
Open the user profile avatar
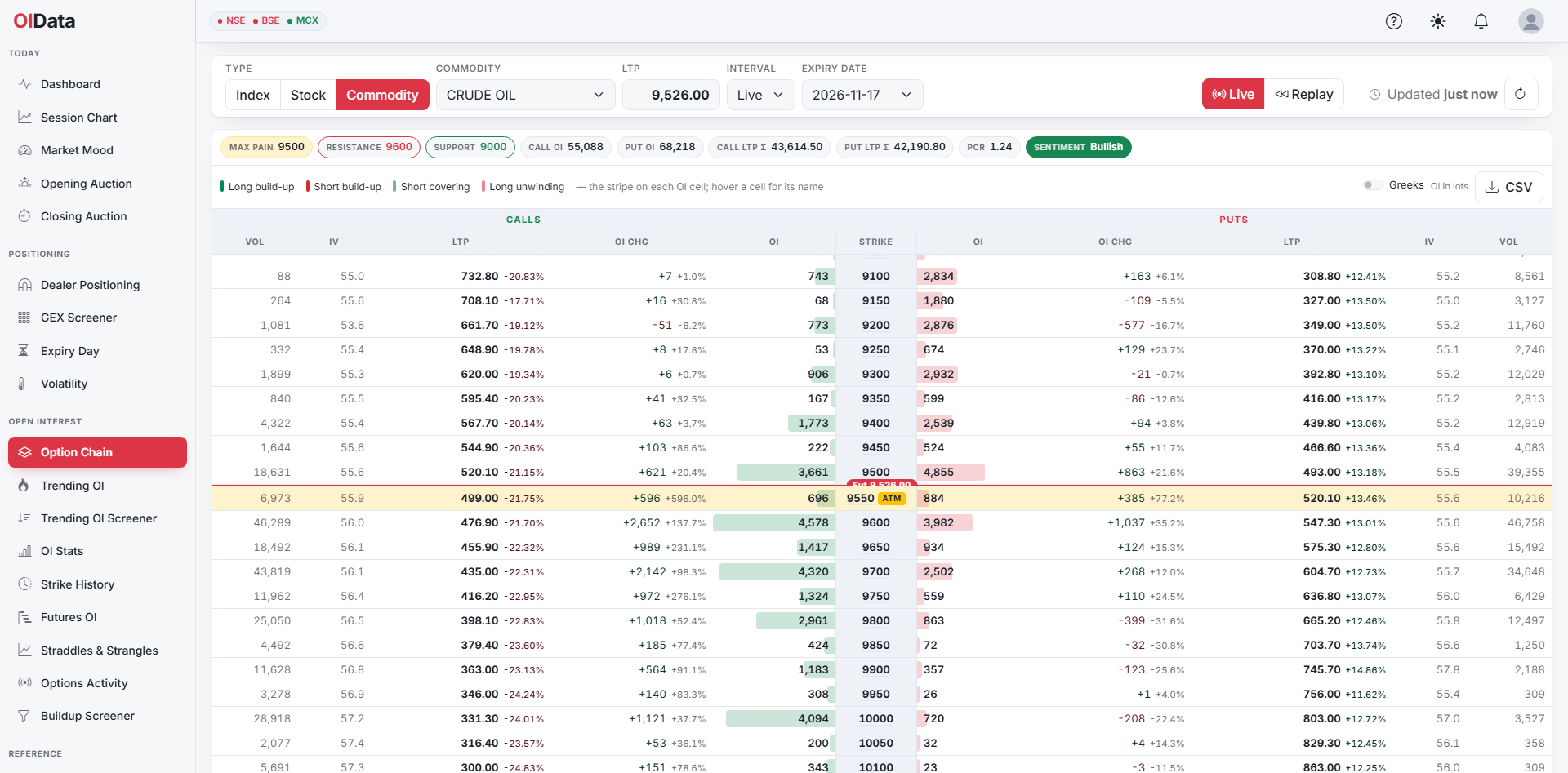coord(1531,21)
